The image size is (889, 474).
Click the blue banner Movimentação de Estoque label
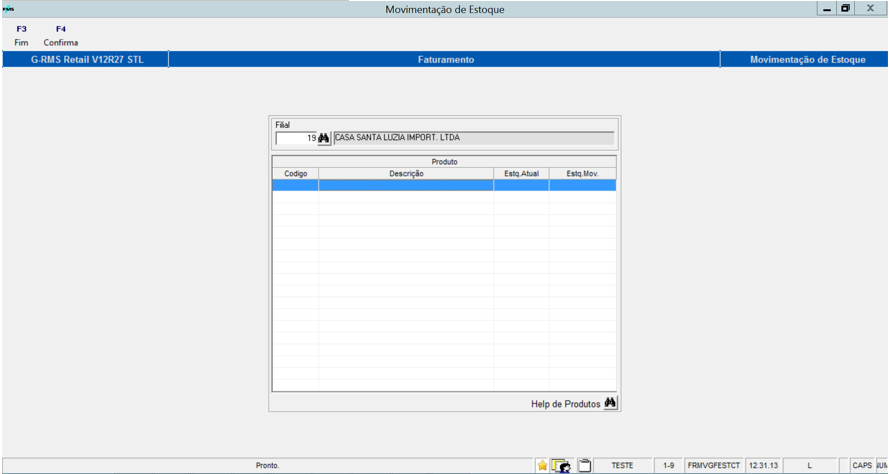tap(807, 60)
